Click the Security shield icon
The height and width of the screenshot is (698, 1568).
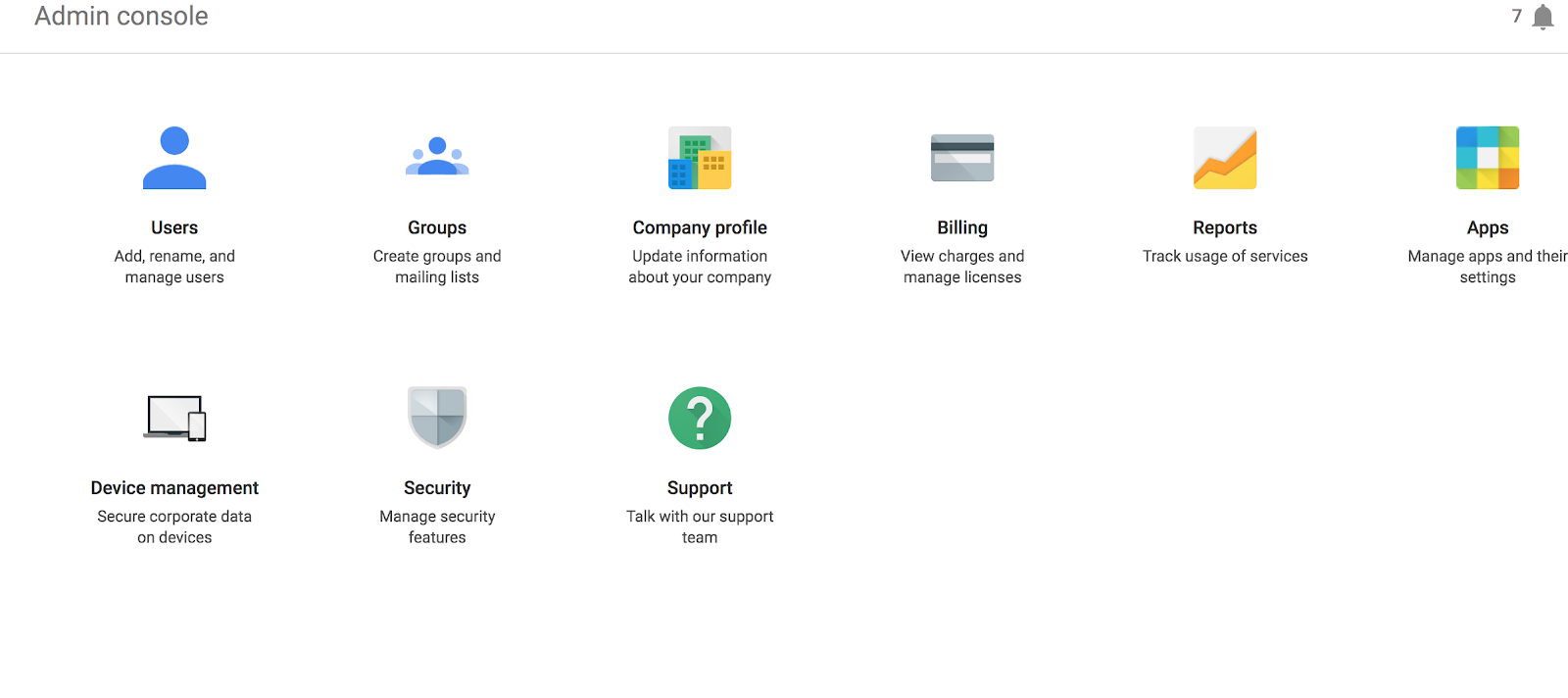[437, 418]
